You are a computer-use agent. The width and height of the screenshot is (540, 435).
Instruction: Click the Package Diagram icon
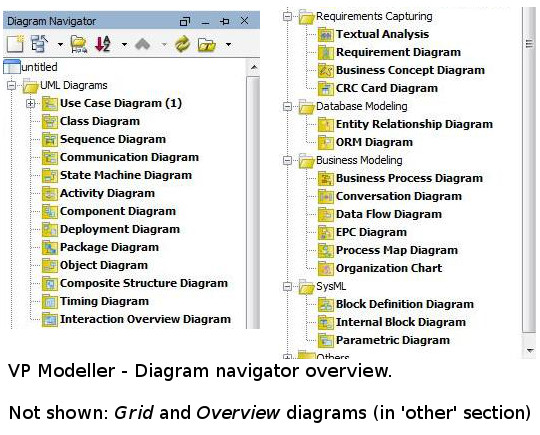[50, 247]
